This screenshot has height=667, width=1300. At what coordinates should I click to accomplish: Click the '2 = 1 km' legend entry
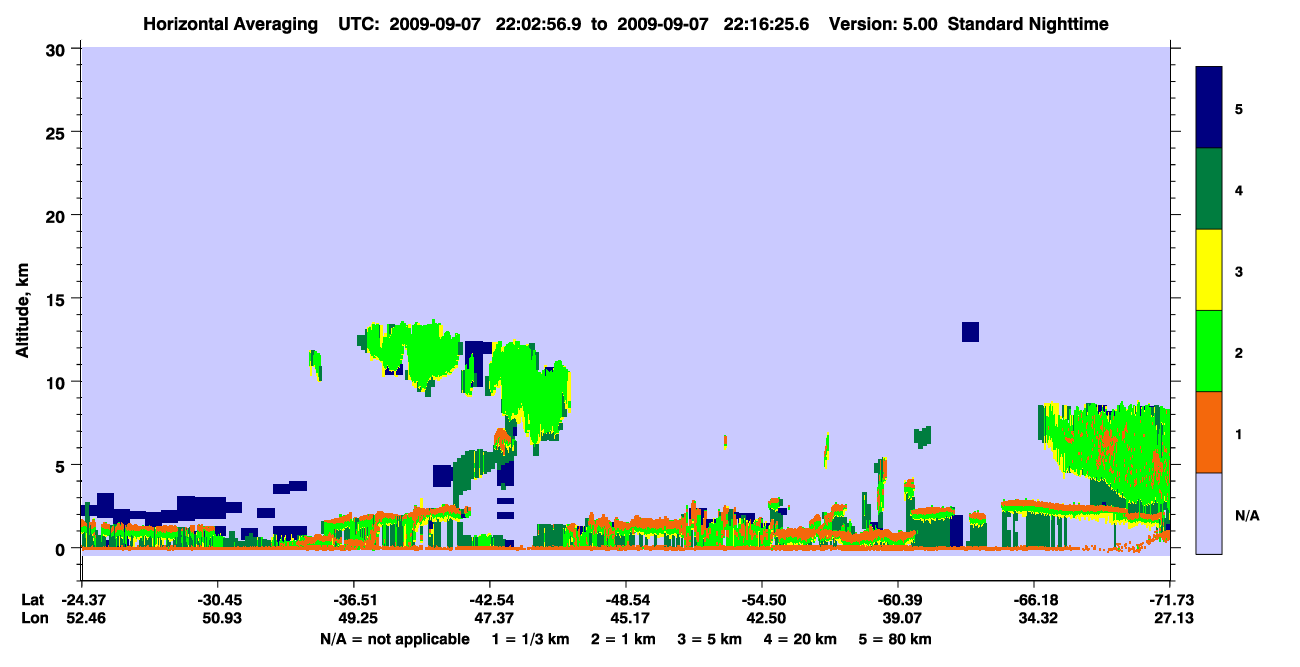pos(622,639)
